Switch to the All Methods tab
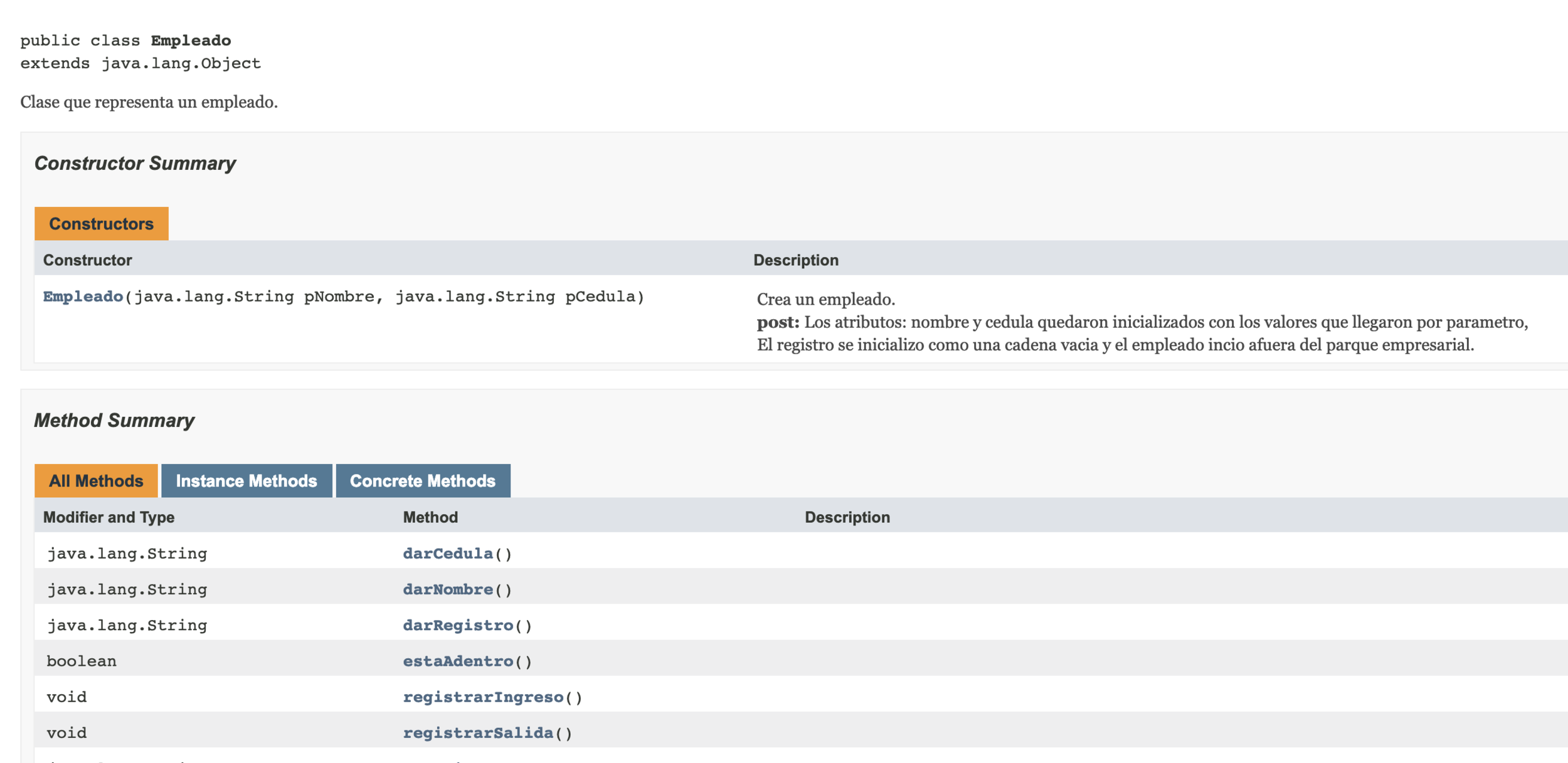The width and height of the screenshot is (1568, 763). 96,481
